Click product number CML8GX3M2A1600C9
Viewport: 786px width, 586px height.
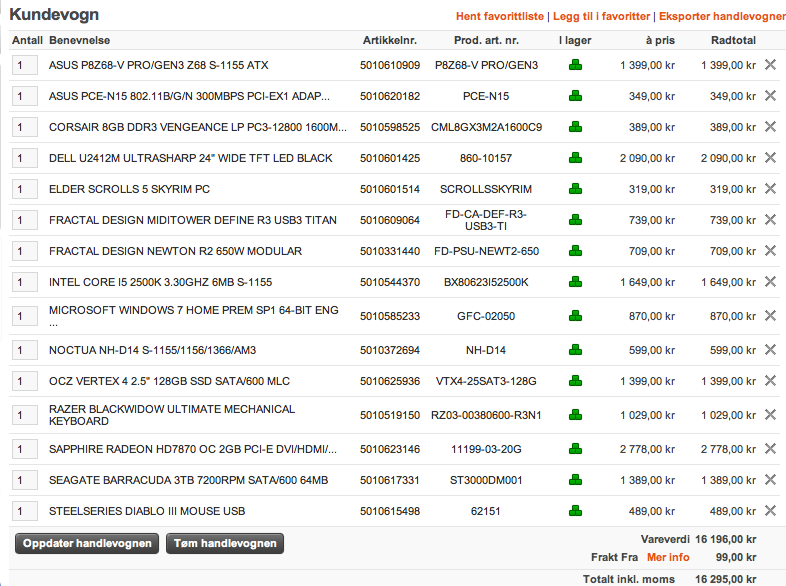coord(486,127)
